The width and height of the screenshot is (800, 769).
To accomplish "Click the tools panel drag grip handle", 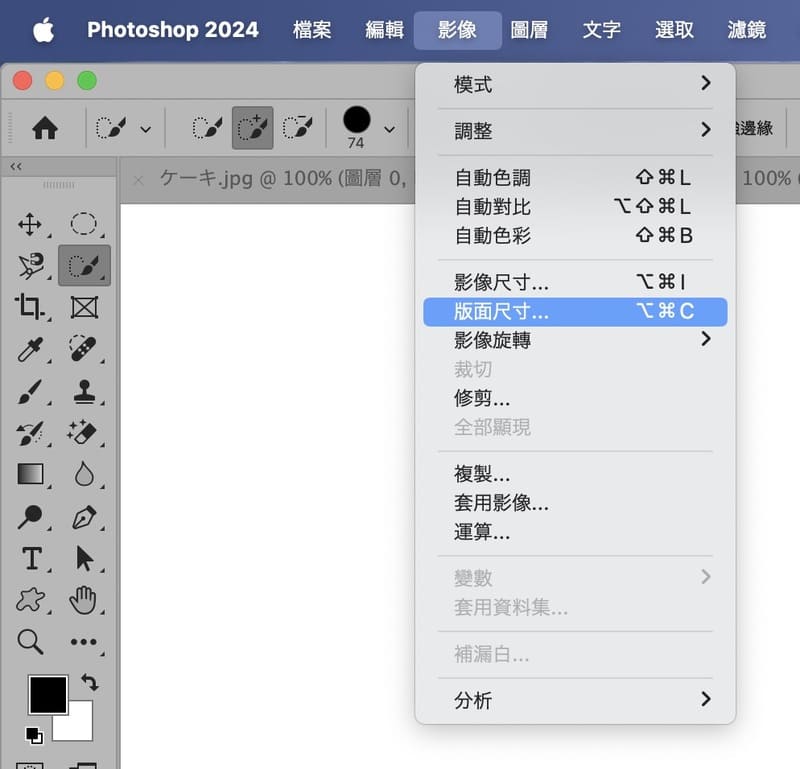I will (x=59, y=185).
